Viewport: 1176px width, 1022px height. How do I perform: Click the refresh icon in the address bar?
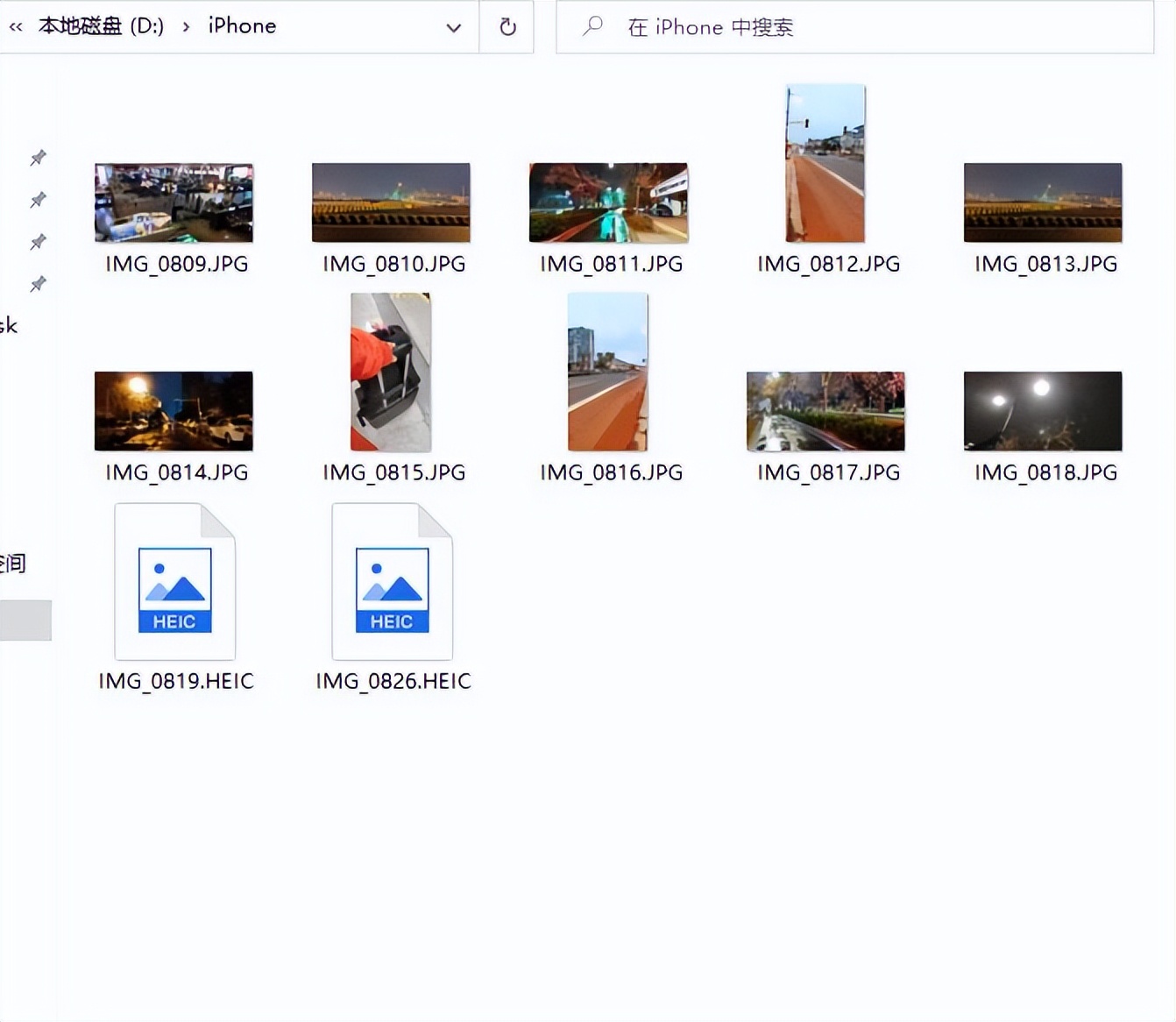coord(507,26)
